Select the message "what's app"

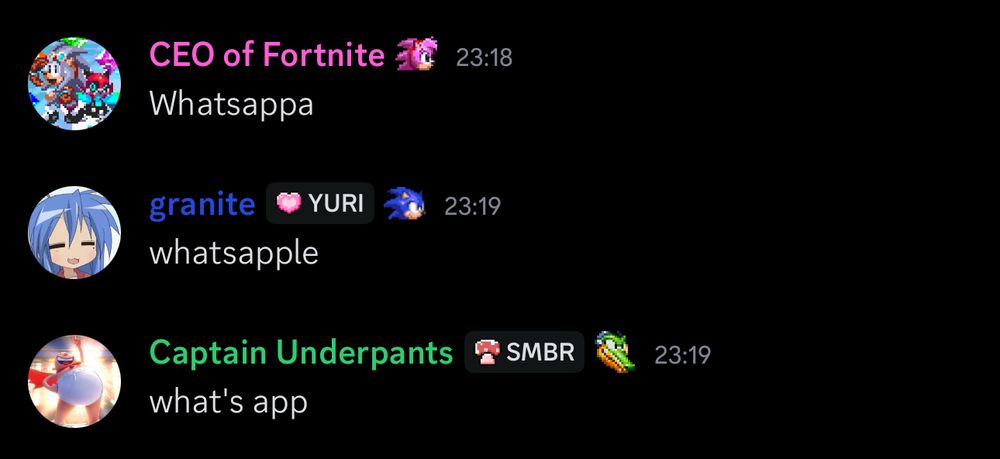pos(228,401)
